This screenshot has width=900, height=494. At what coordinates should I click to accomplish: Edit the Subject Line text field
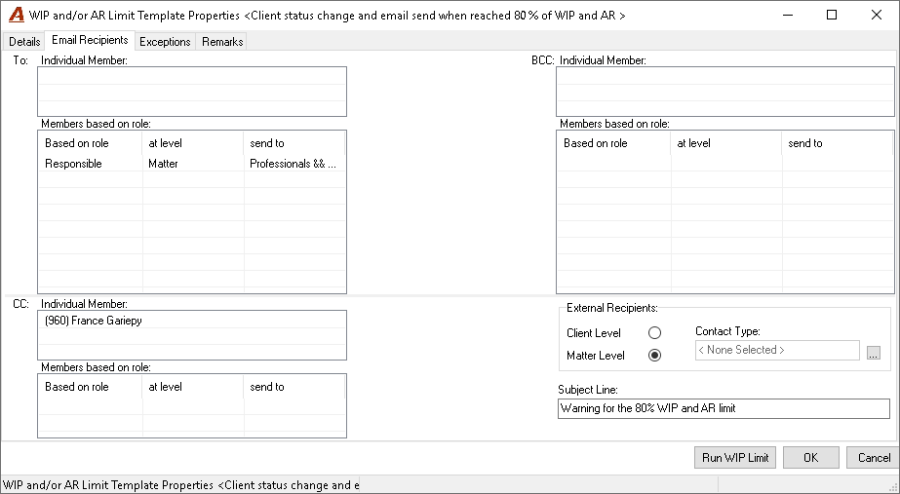pyautogui.click(x=724, y=409)
